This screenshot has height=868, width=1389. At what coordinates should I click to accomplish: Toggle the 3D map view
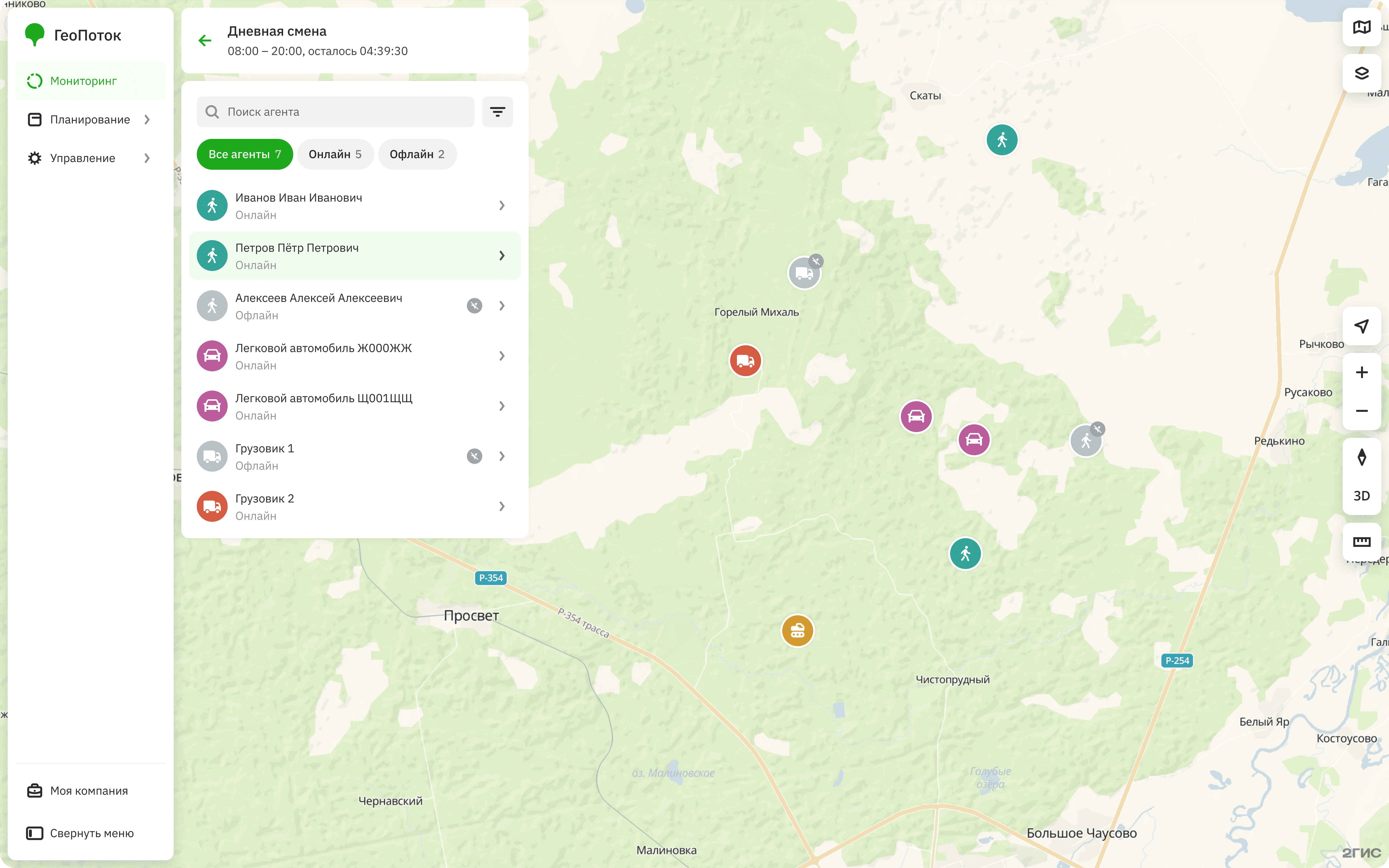1362,496
